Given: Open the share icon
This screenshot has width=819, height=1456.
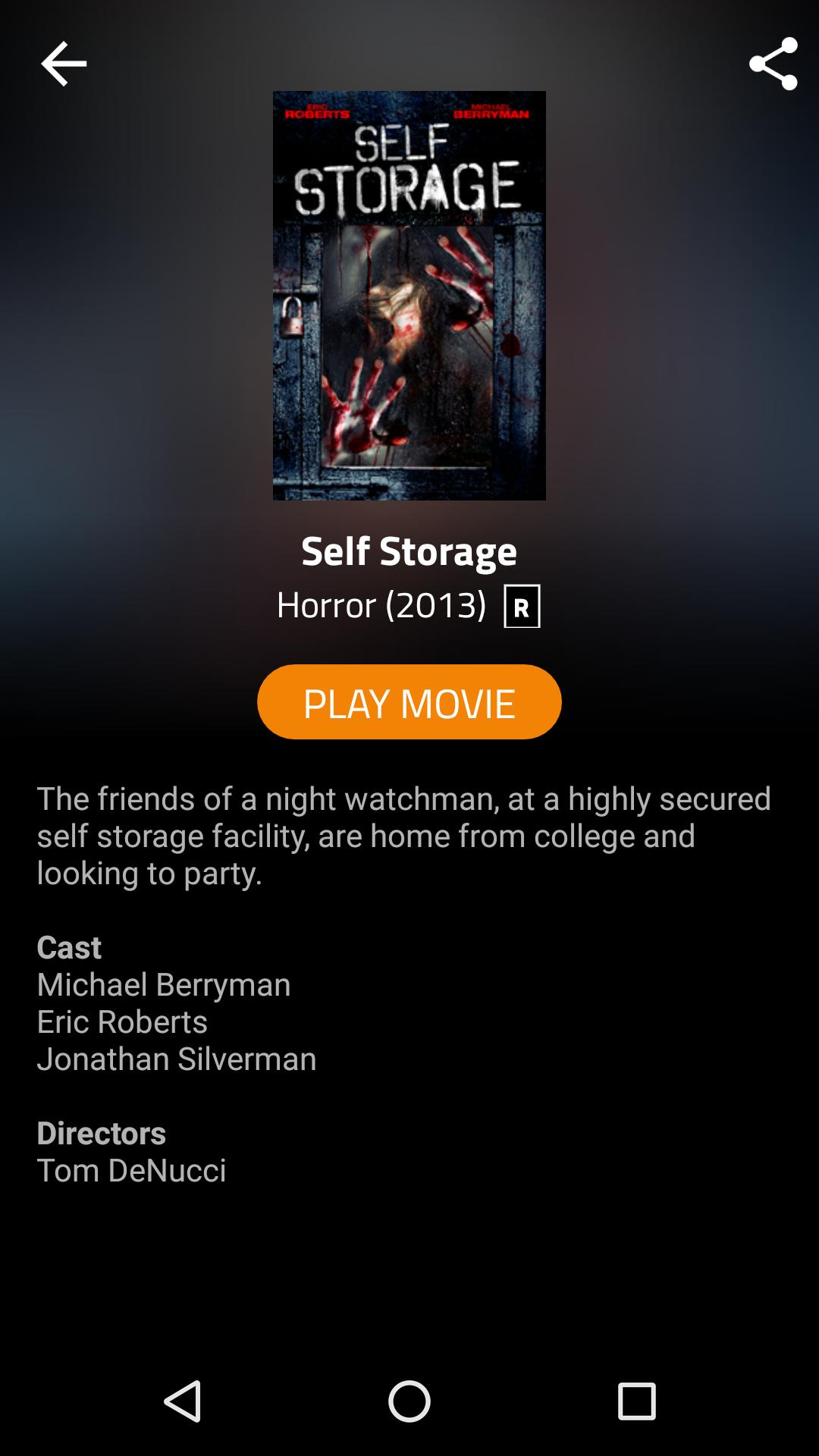Looking at the screenshot, I should point(773,64).
